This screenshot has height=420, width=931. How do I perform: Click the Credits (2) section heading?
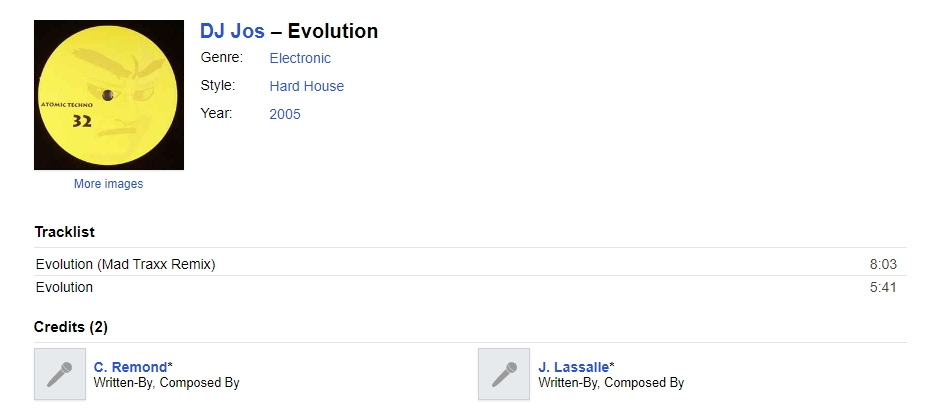[71, 327]
